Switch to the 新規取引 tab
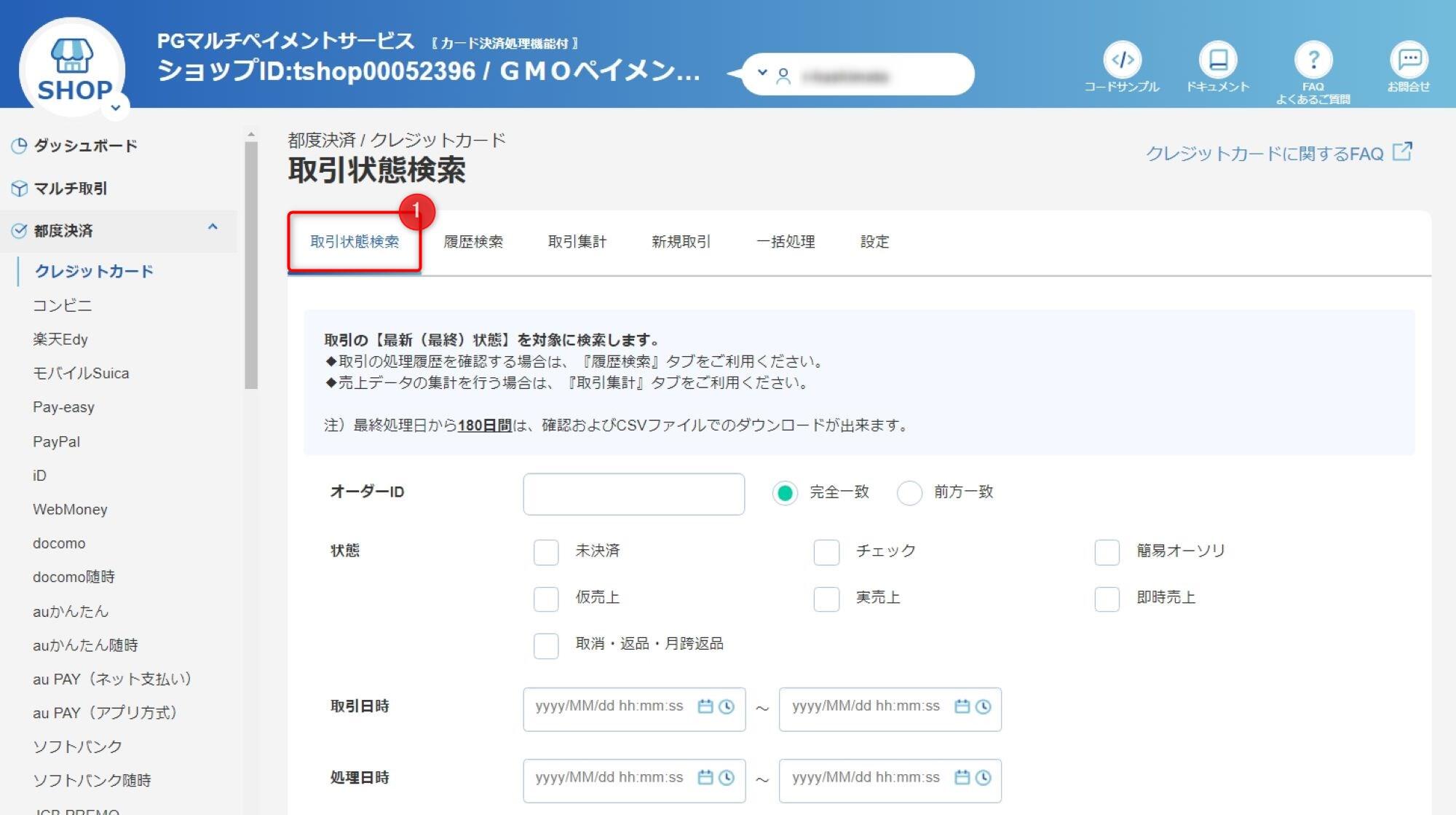Image resolution: width=1456 pixels, height=815 pixels. [681, 242]
